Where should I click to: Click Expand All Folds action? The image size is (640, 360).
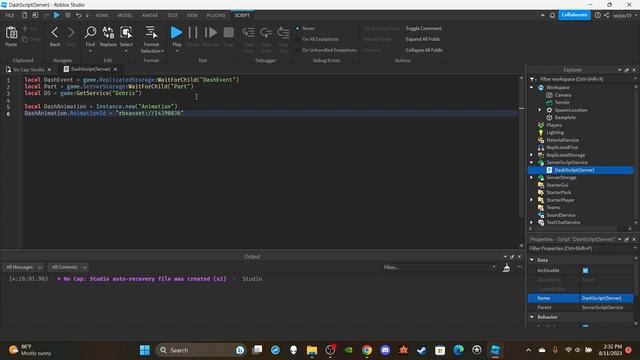point(422,39)
